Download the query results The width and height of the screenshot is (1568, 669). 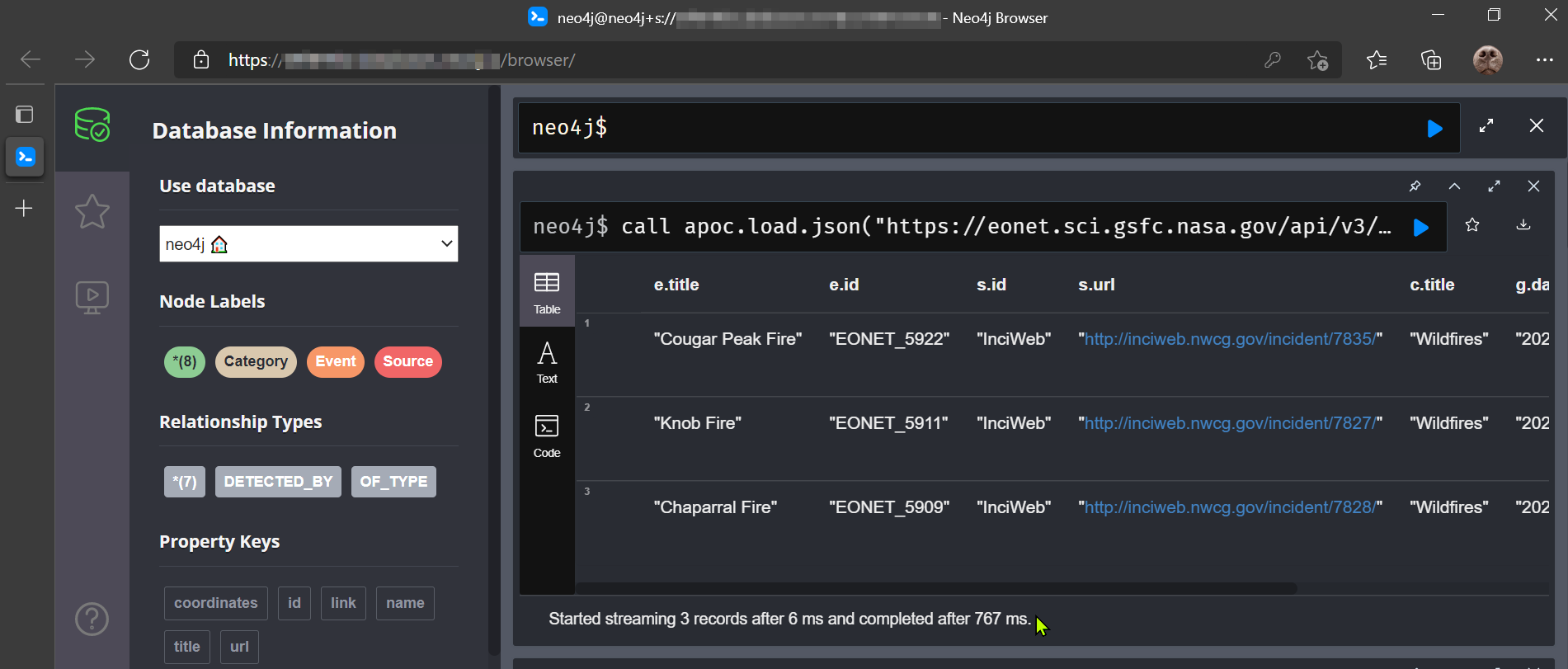pyautogui.click(x=1523, y=225)
